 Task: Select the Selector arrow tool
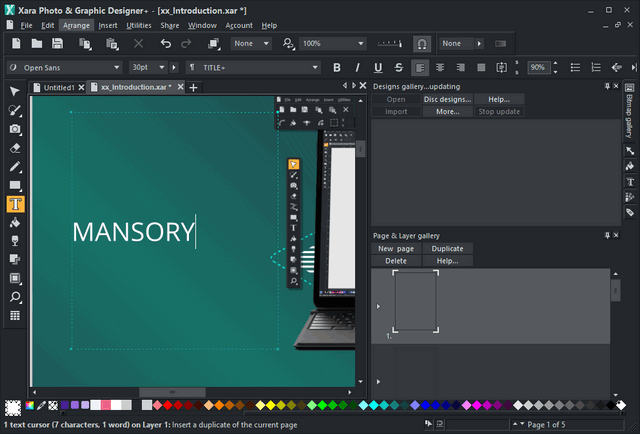pos(15,92)
